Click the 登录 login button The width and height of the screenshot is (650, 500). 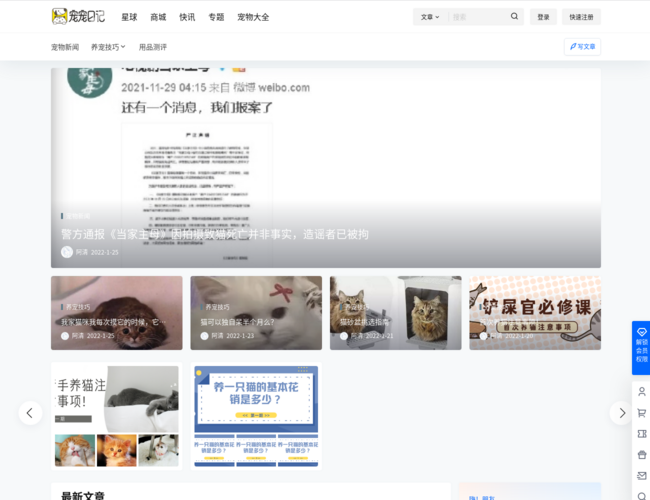tap(543, 17)
